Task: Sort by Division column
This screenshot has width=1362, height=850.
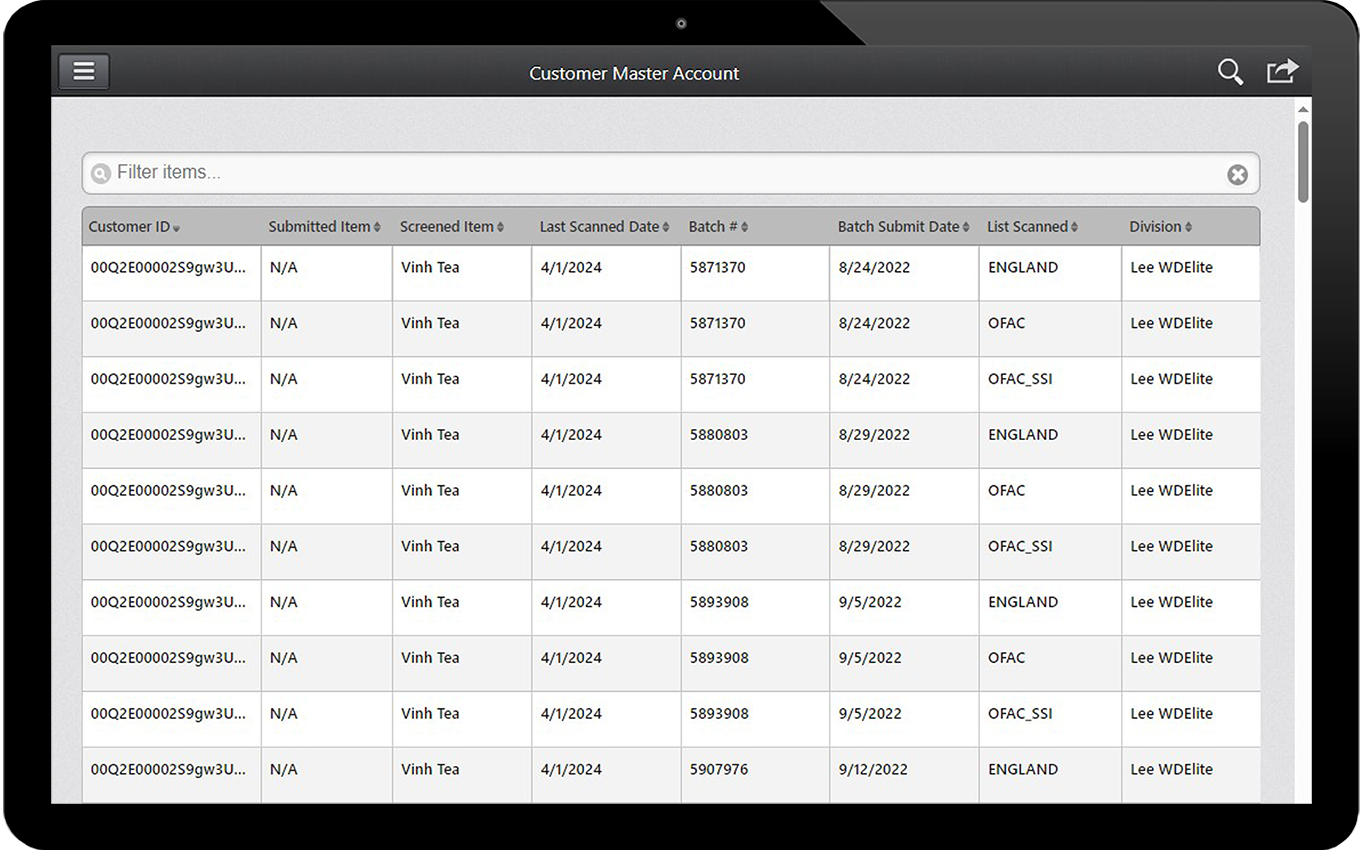Action: point(1160,227)
